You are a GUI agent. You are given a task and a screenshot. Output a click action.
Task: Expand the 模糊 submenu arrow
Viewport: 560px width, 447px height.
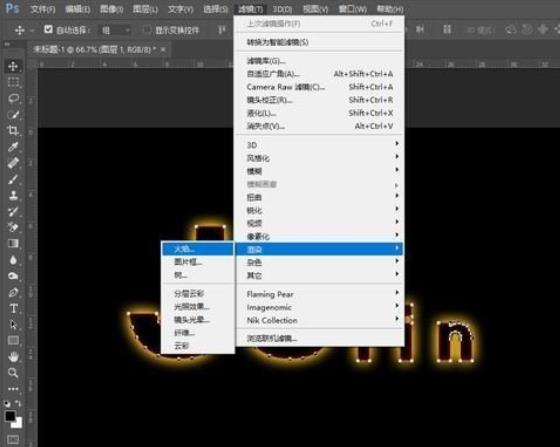pos(397,170)
